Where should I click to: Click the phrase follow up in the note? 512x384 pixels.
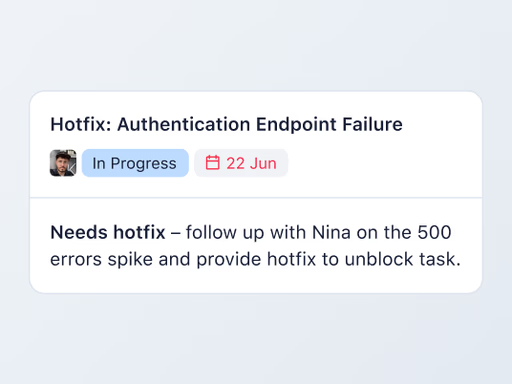(x=225, y=233)
